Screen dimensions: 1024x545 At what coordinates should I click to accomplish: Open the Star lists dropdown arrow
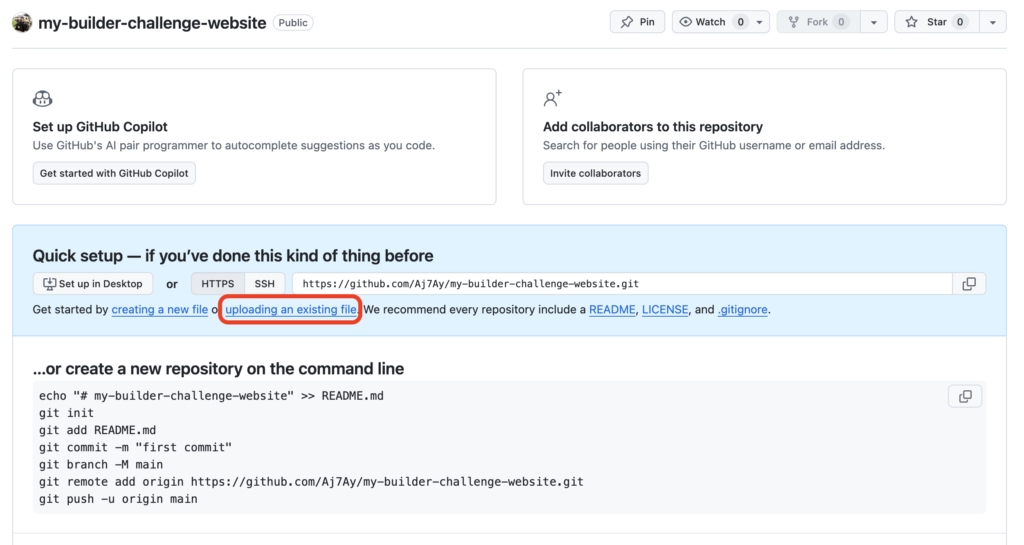993,22
